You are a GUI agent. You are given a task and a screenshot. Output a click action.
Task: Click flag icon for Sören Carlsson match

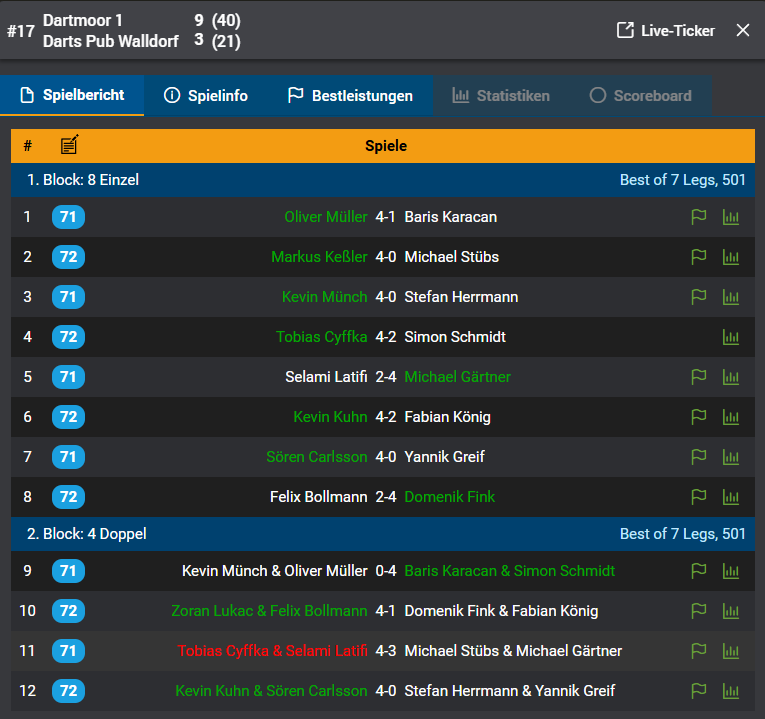click(x=699, y=457)
